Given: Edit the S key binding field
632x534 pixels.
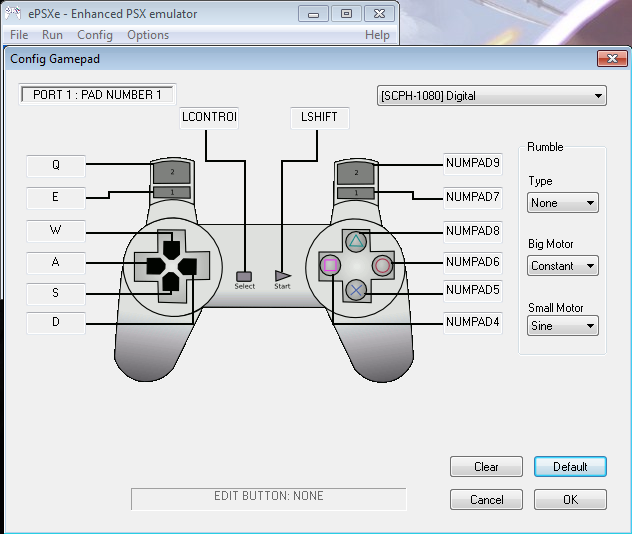Looking at the screenshot, I should (x=56, y=294).
